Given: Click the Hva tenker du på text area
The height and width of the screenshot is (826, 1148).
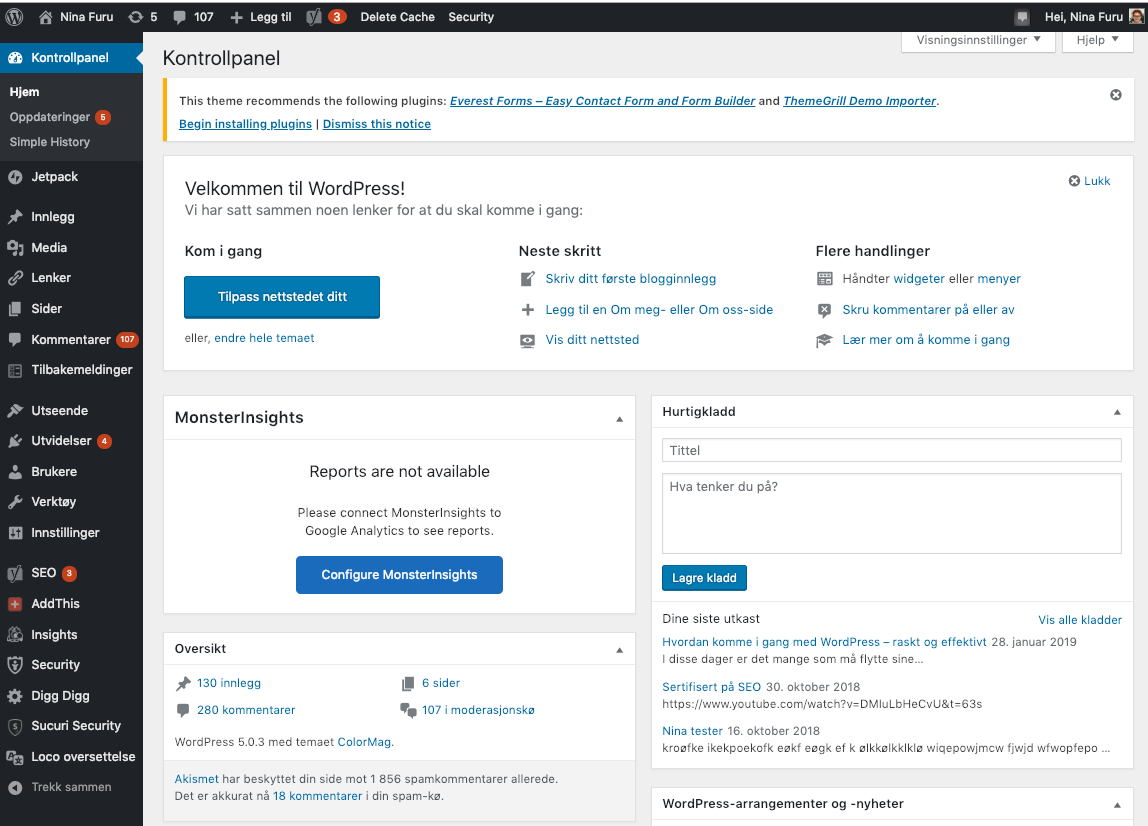Looking at the screenshot, I should coord(892,513).
